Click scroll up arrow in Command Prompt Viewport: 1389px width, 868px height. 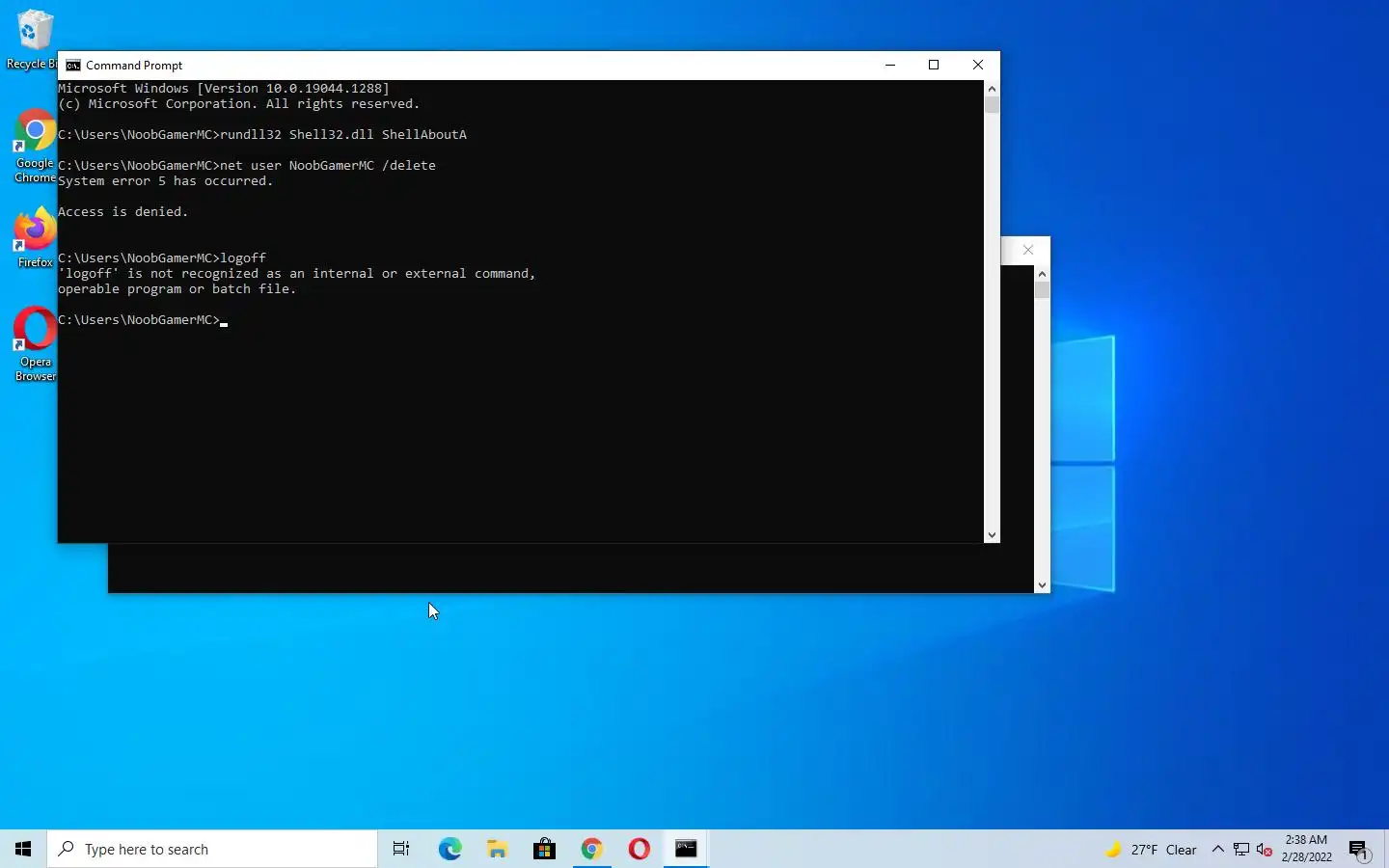[x=992, y=88]
